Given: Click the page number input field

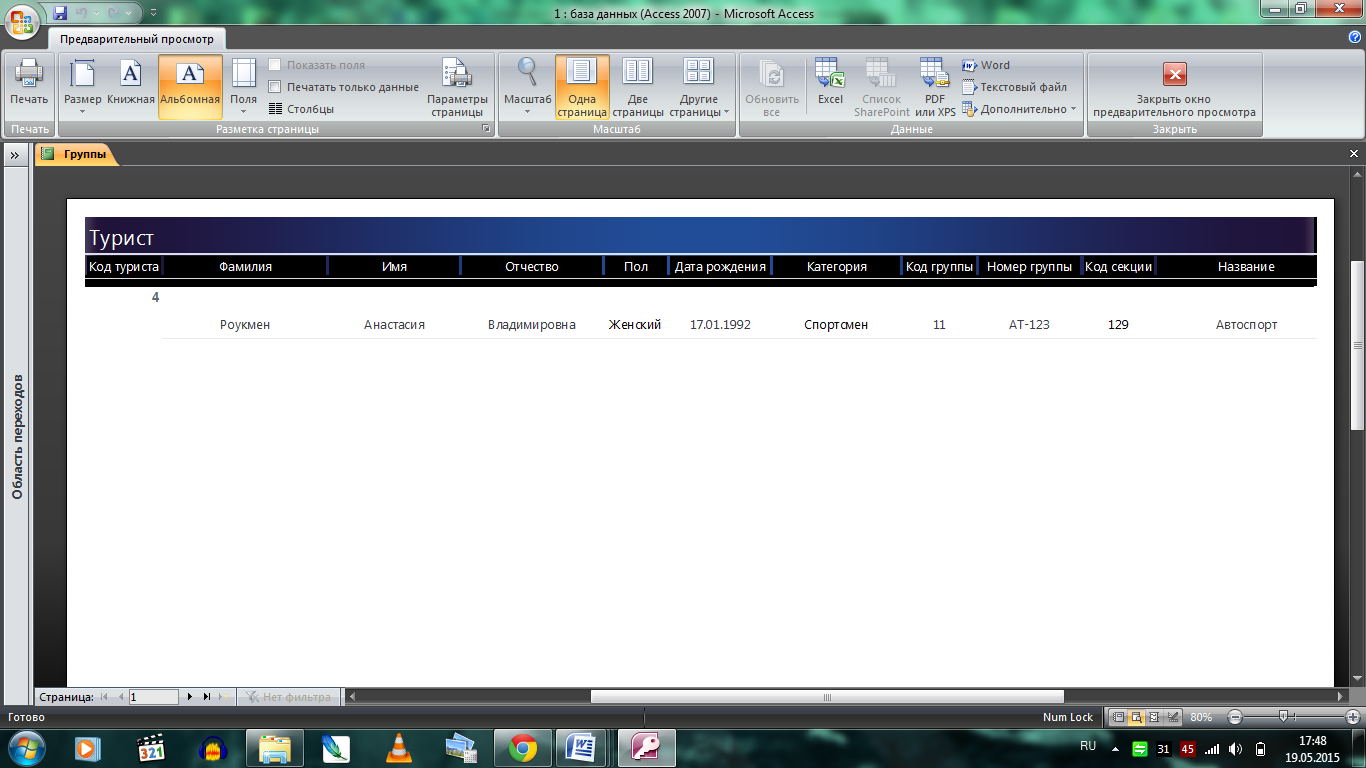Looking at the screenshot, I should coord(153,696).
